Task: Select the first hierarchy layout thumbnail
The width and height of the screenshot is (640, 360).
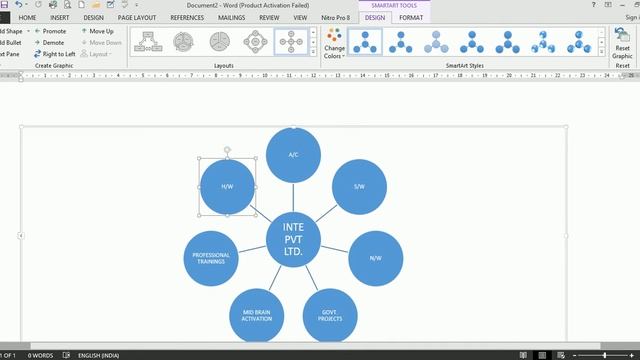Action: click(148, 42)
